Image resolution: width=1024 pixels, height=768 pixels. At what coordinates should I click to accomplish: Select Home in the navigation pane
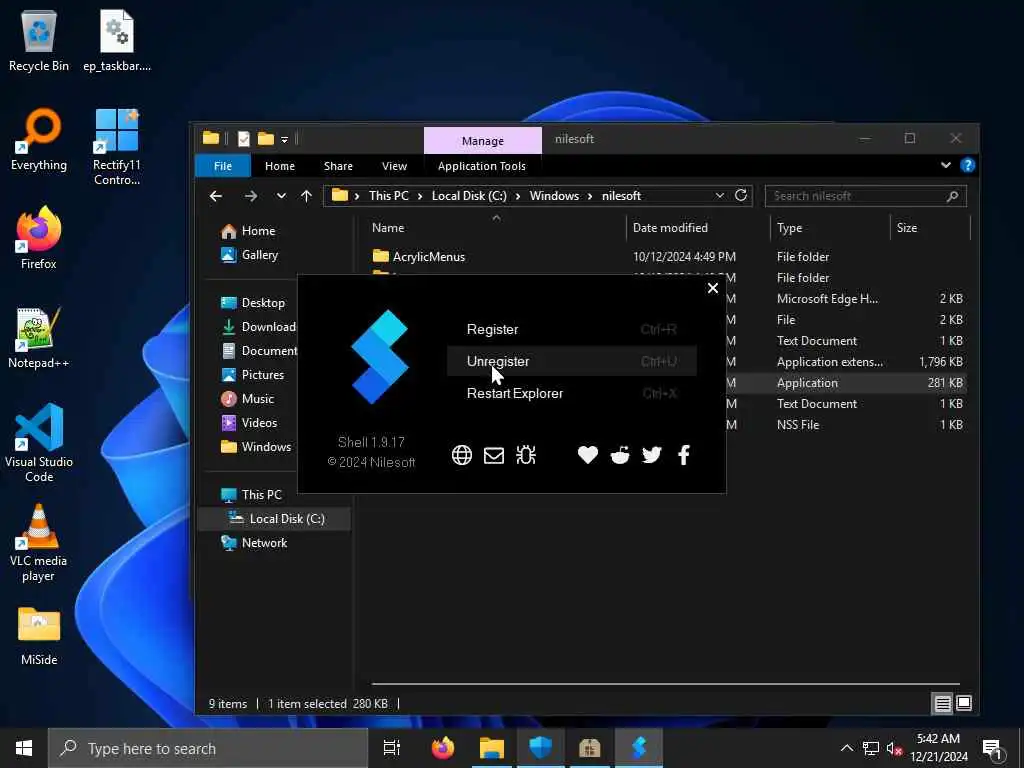pyautogui.click(x=258, y=231)
